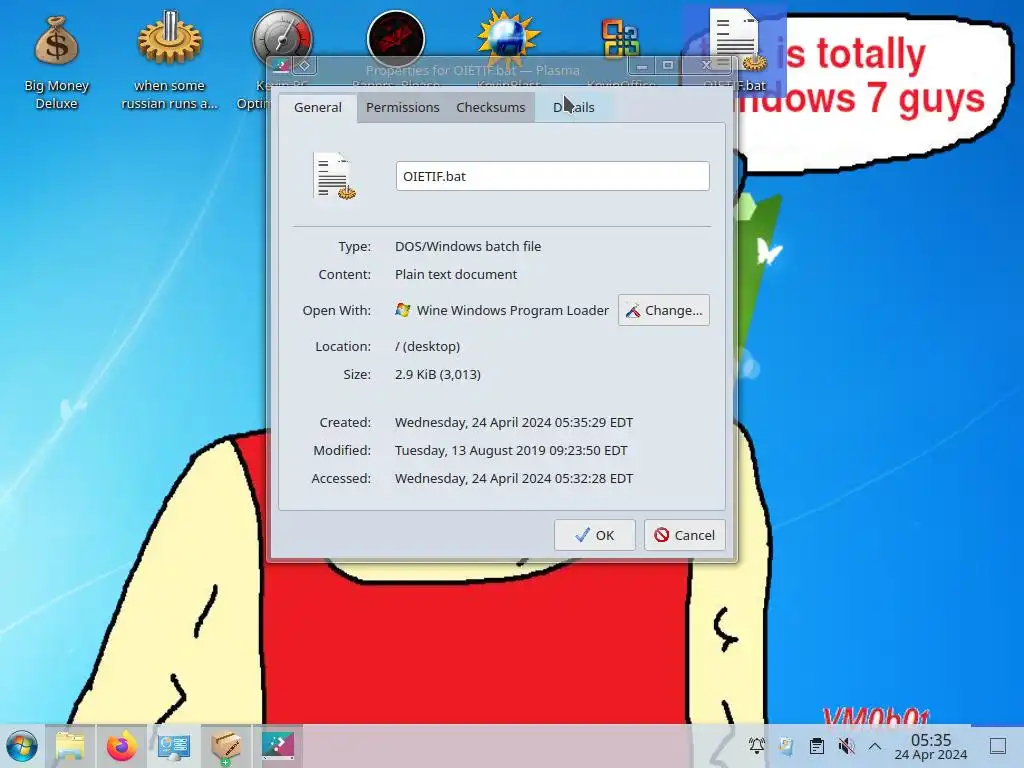Select the dark red round desktop icon

[396, 39]
